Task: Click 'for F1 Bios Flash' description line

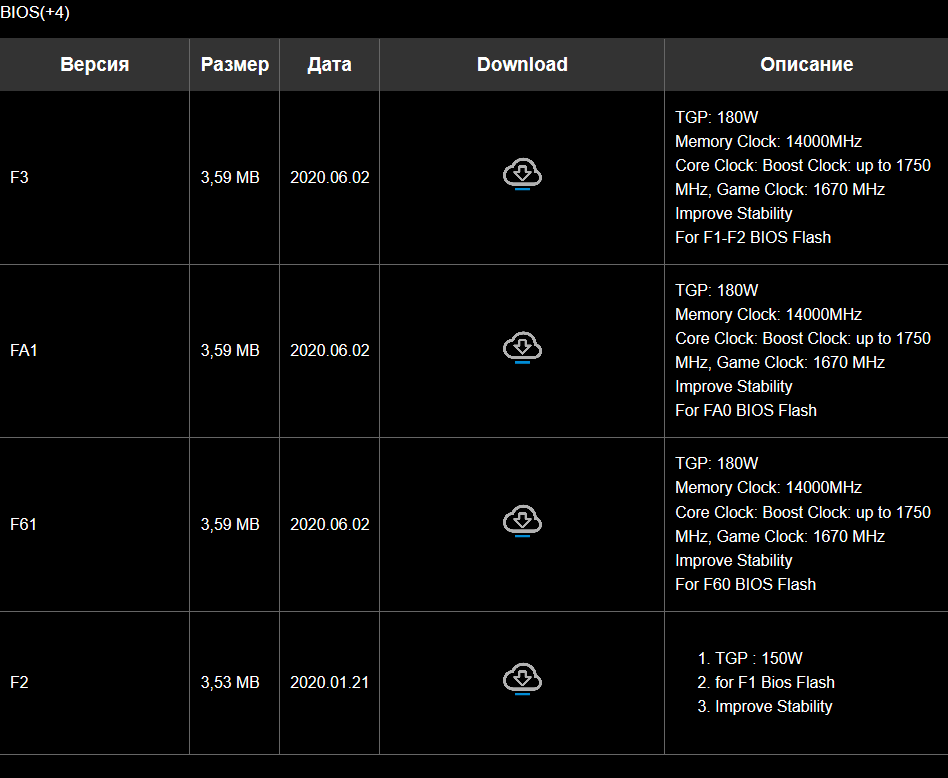Action: pyautogui.click(x=774, y=682)
